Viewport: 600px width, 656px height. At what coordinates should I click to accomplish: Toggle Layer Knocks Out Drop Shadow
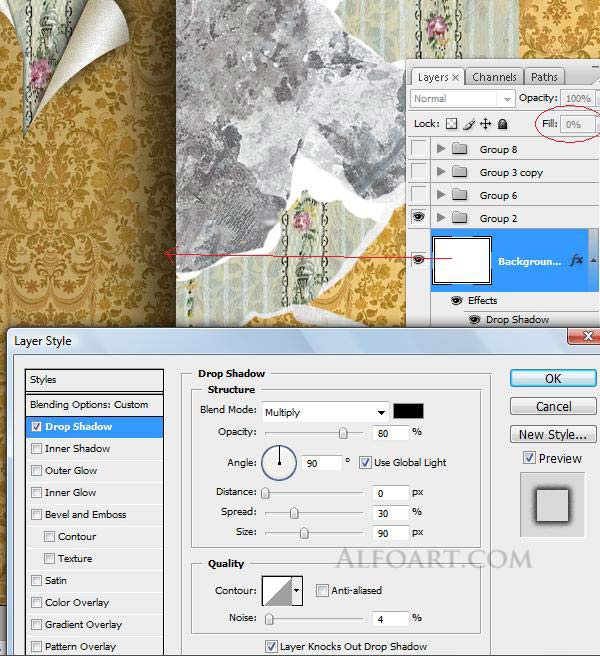coord(271,646)
